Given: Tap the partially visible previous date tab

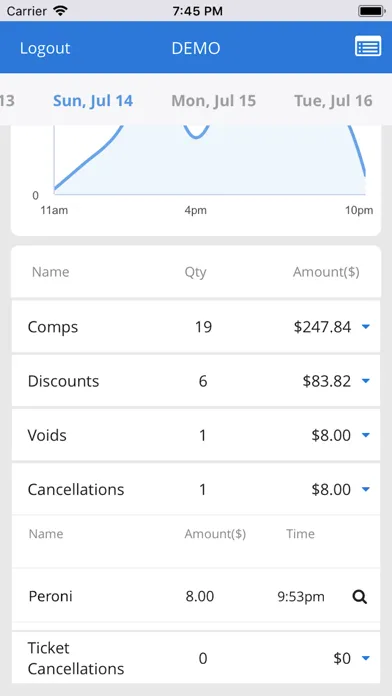Looking at the screenshot, I should [7, 101].
